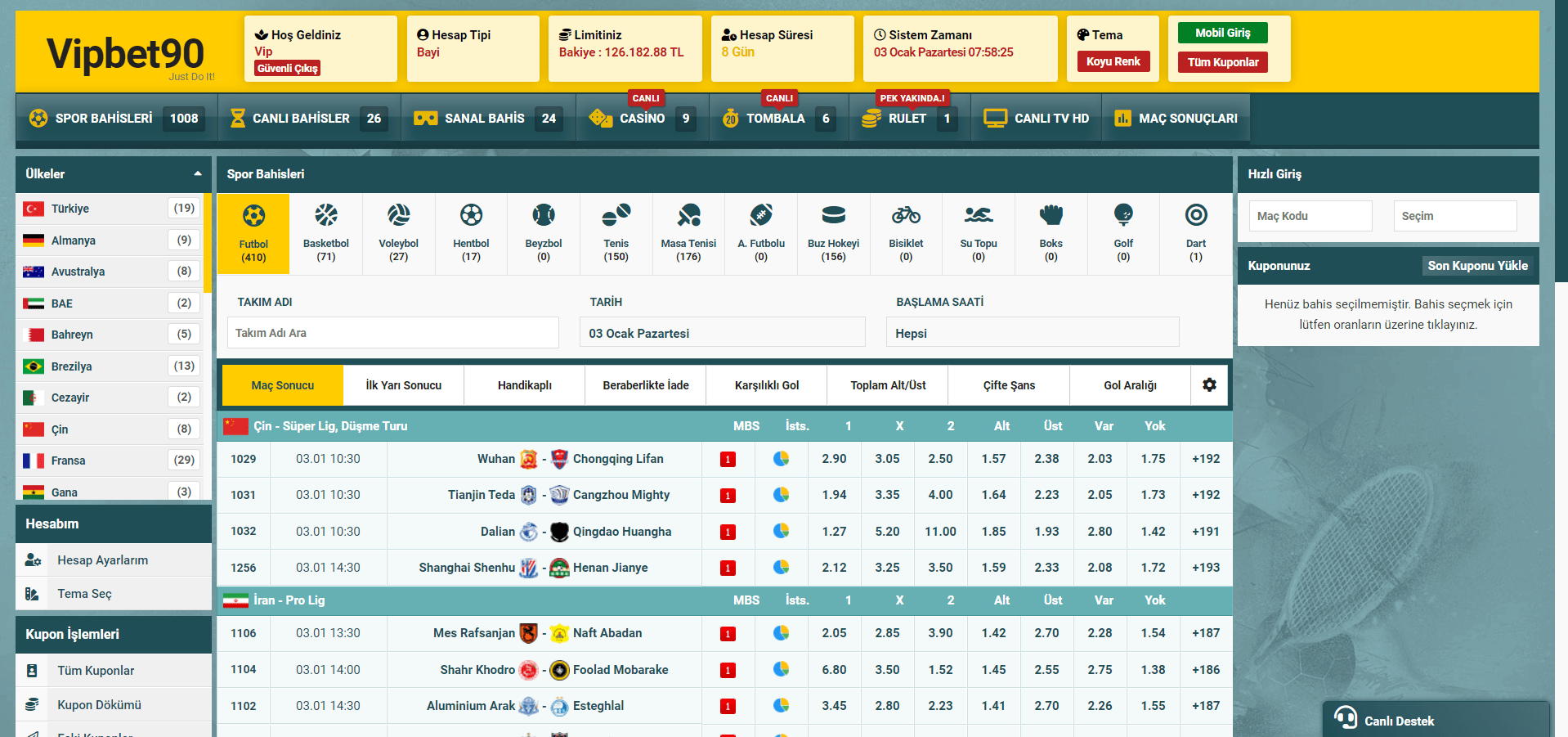Select the Buz Hokeyi sport icon
The image size is (1568, 737).
(834, 215)
